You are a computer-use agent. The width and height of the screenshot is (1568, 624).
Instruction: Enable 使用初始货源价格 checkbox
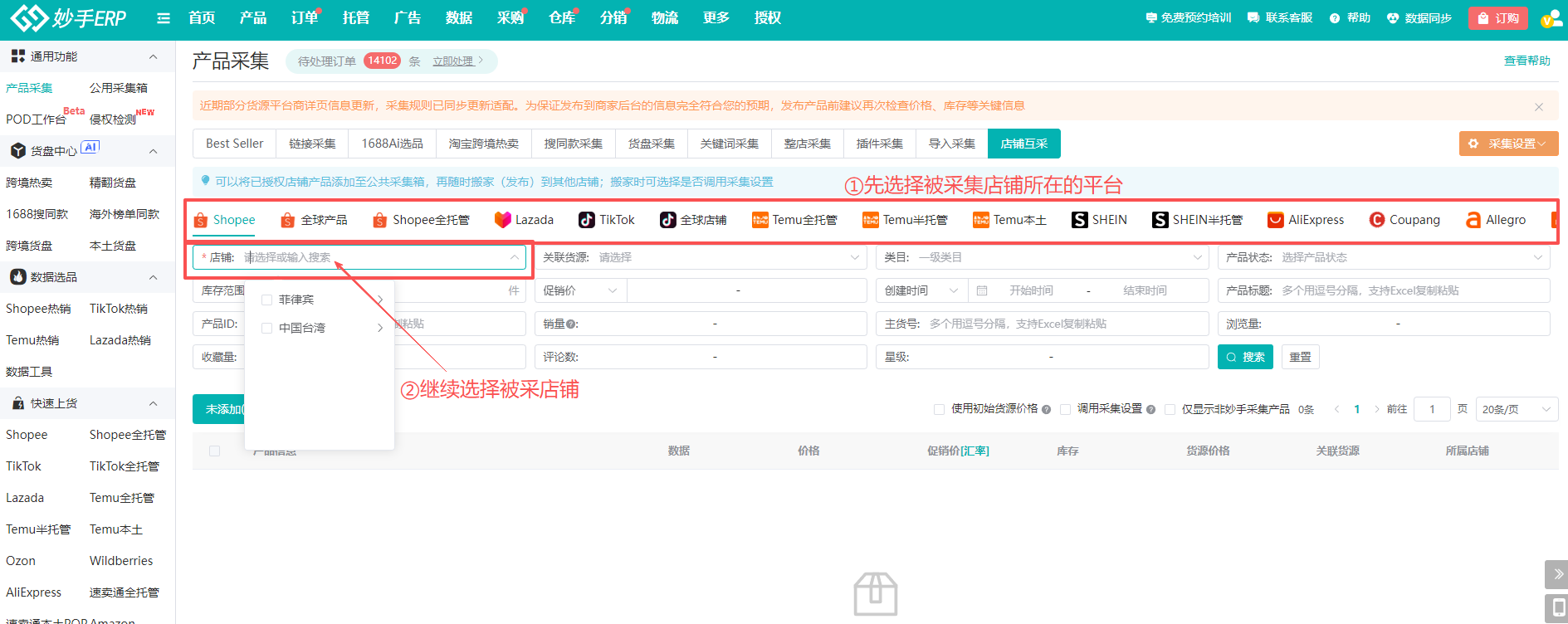(939, 409)
